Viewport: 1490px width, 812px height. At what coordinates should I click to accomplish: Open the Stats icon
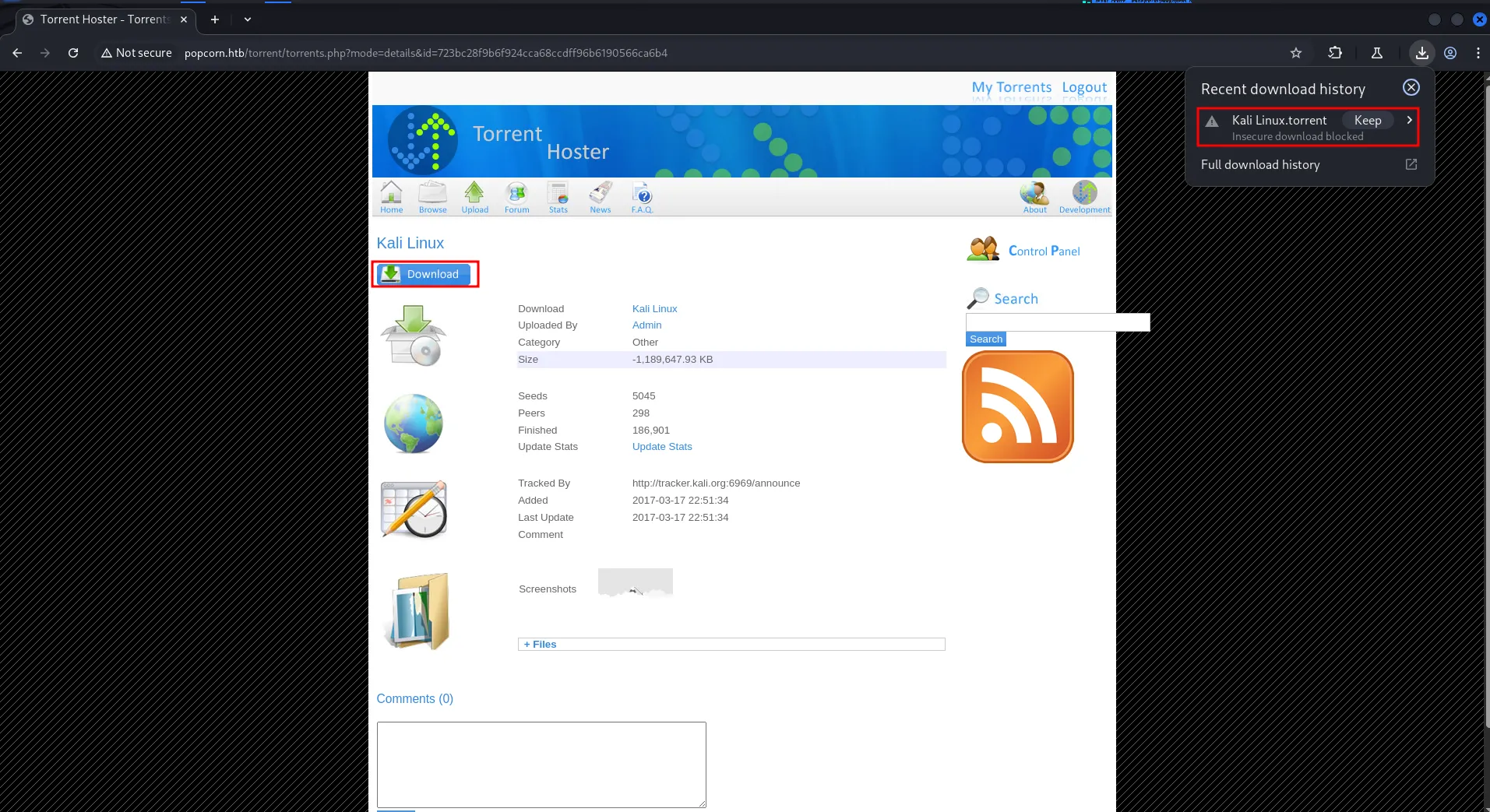pyautogui.click(x=558, y=197)
